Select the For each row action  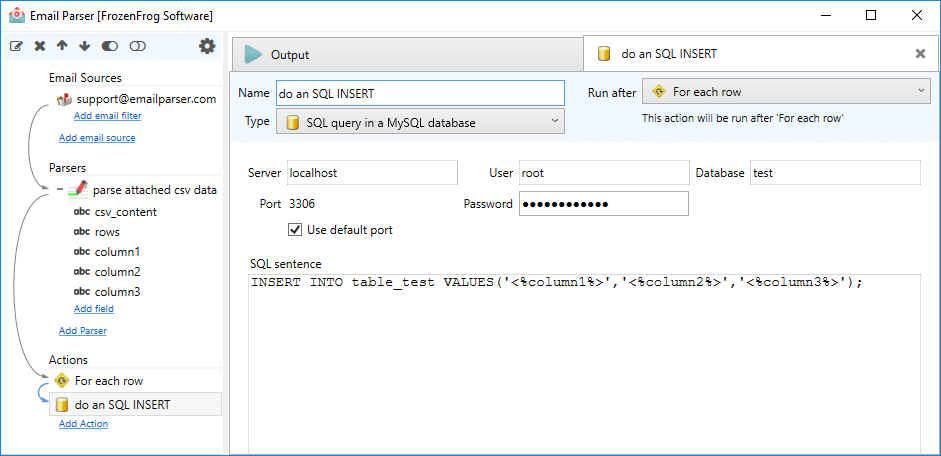coord(109,381)
